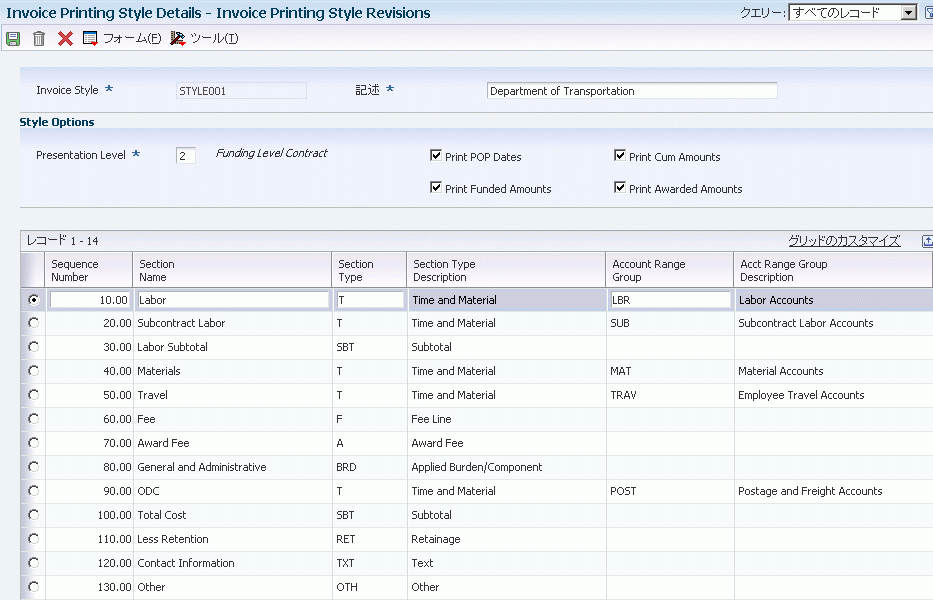
Task: Disable Print Funded Amounts option
Action: coord(436,188)
